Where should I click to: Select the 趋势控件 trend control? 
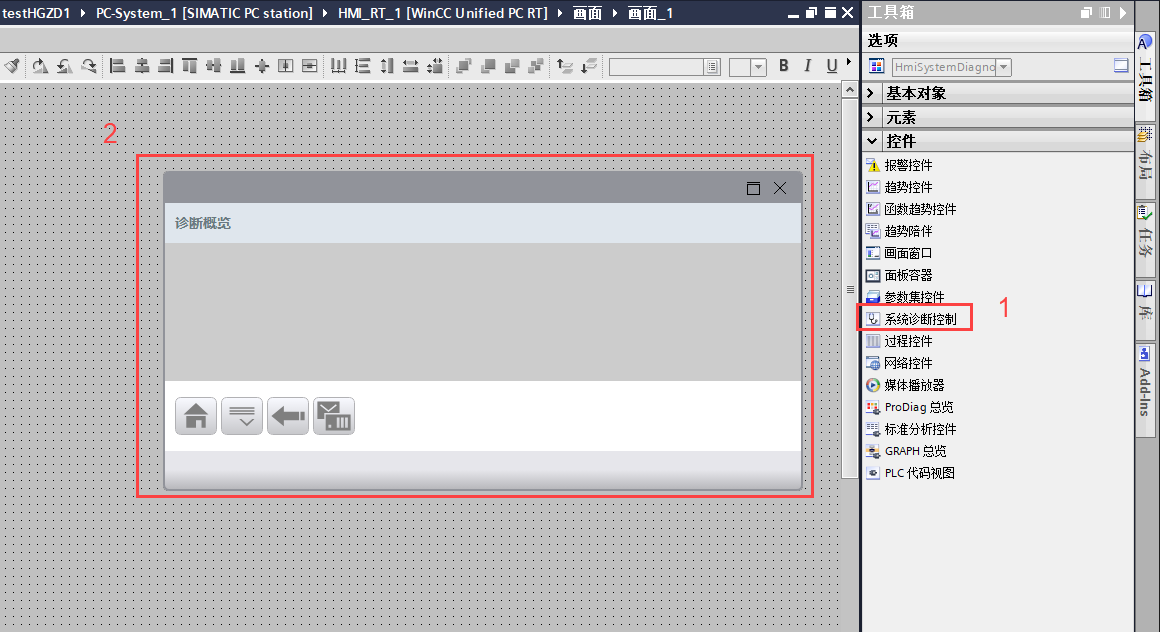907,187
